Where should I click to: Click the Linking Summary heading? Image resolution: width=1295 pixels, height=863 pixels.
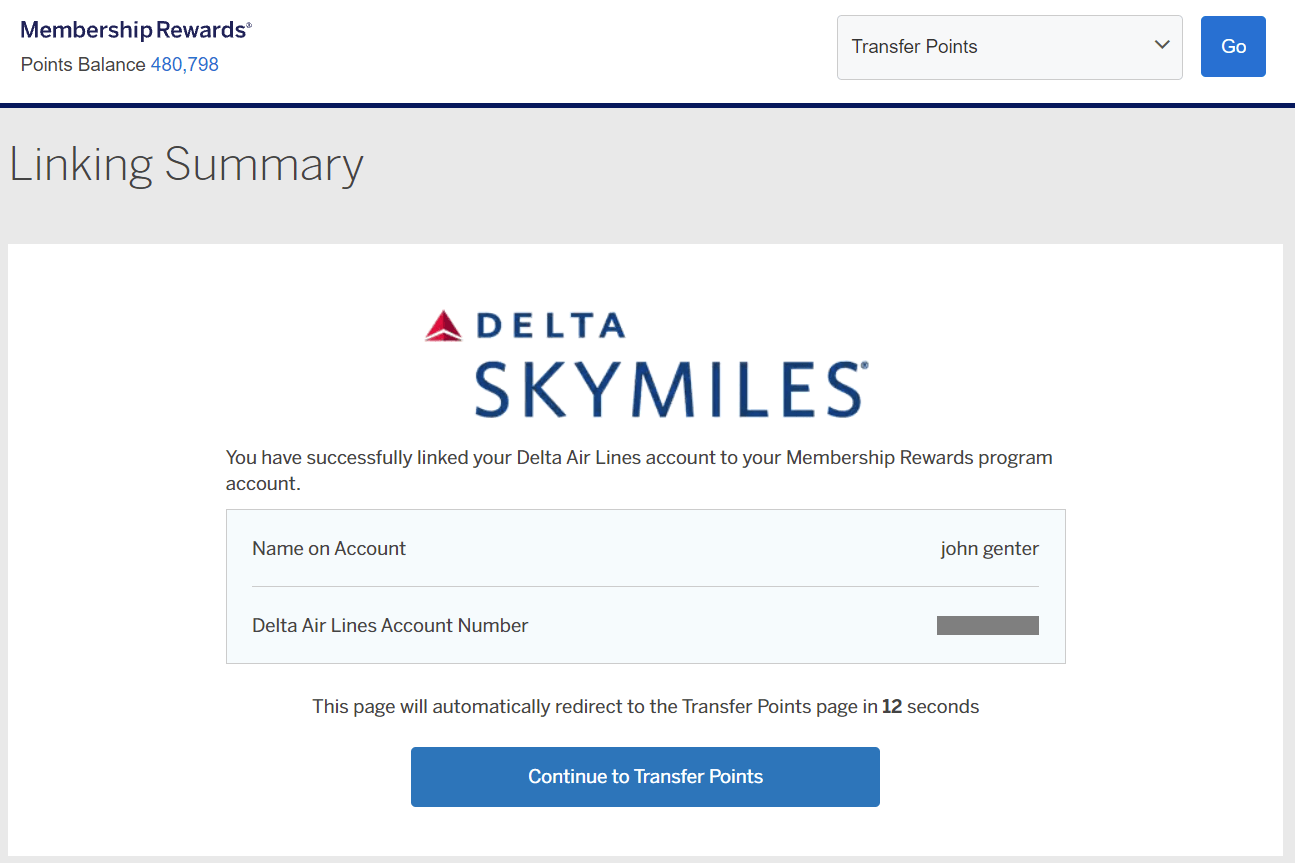point(186,165)
